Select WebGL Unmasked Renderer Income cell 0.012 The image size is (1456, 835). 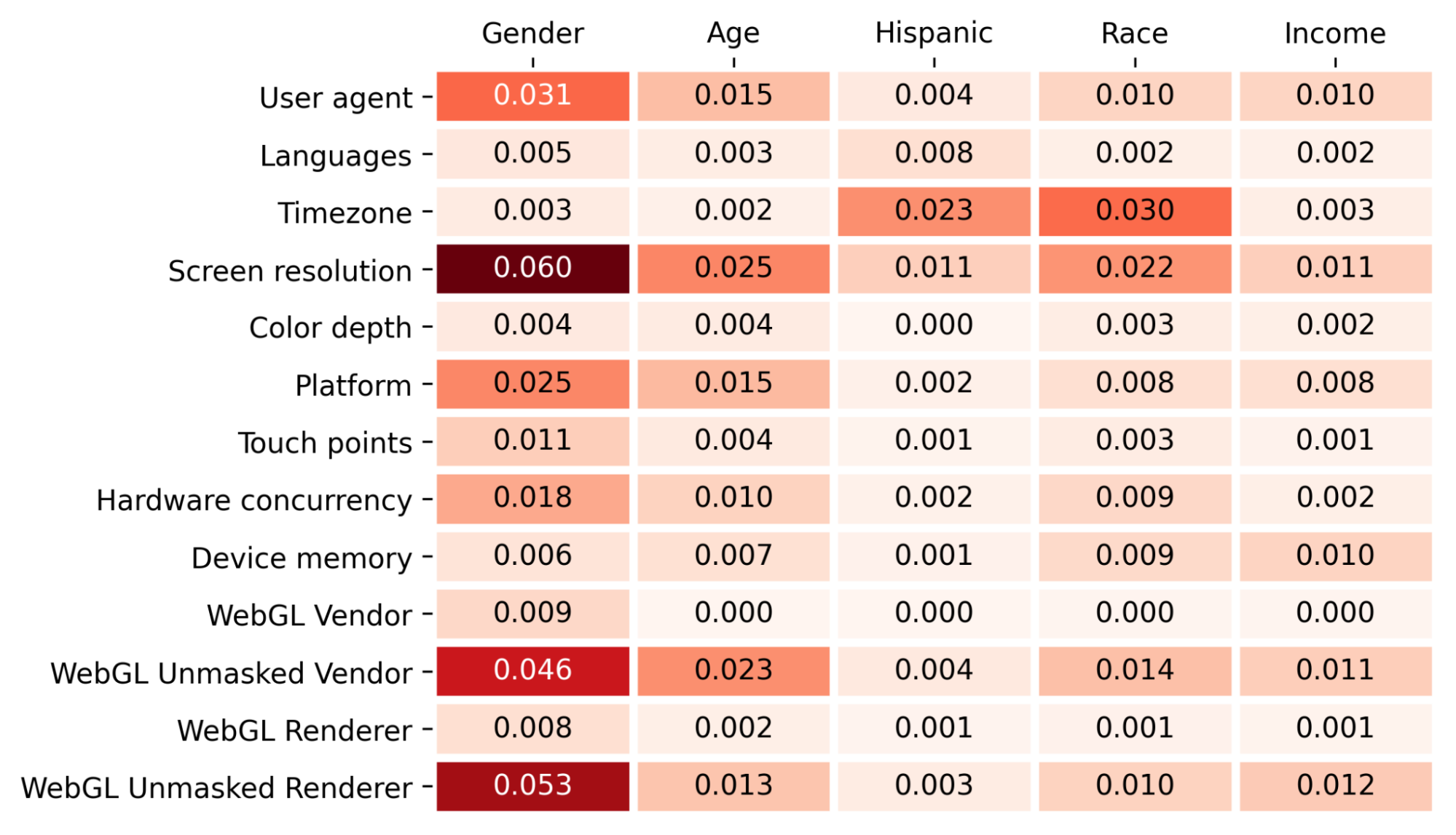coord(1335,786)
